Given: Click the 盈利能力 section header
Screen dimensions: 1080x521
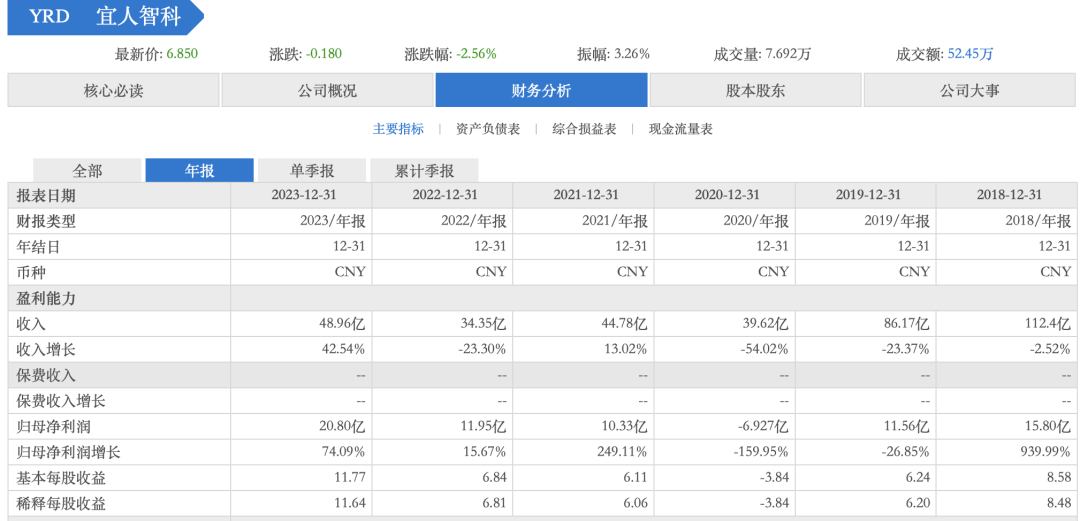Looking at the screenshot, I should pos(45,298).
